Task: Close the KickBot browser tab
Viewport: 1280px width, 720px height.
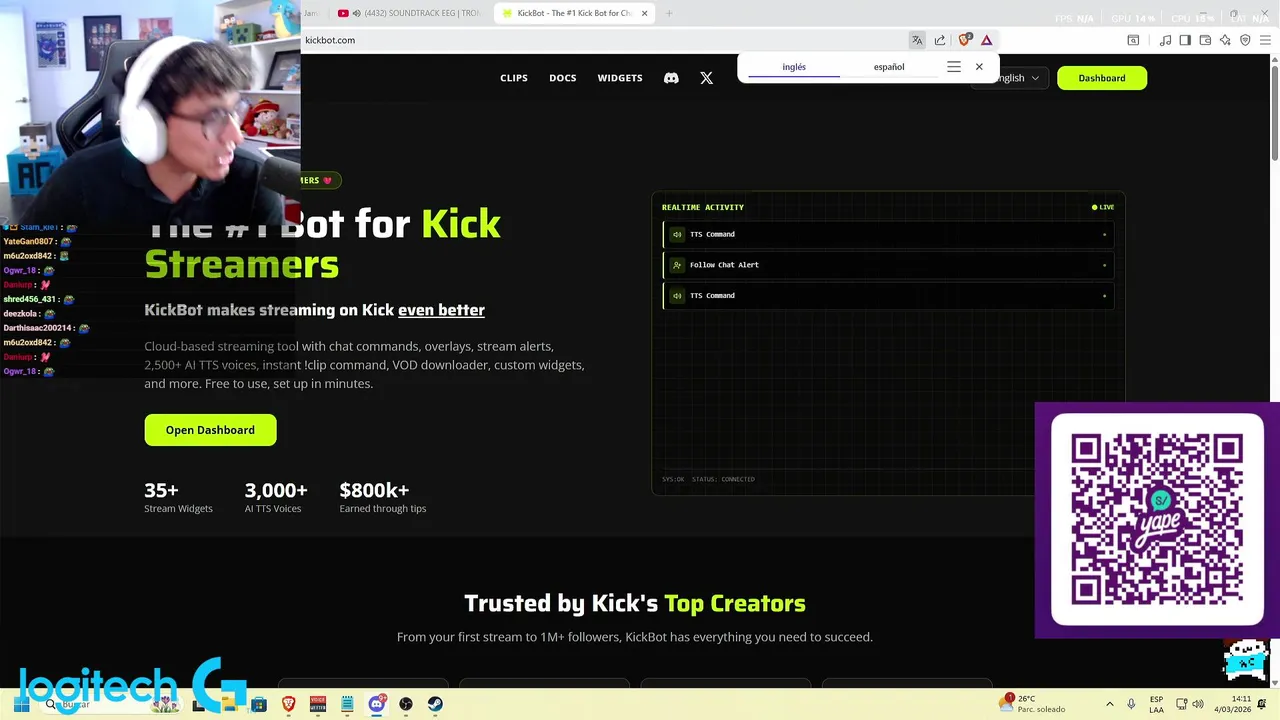Action: pyautogui.click(x=645, y=13)
